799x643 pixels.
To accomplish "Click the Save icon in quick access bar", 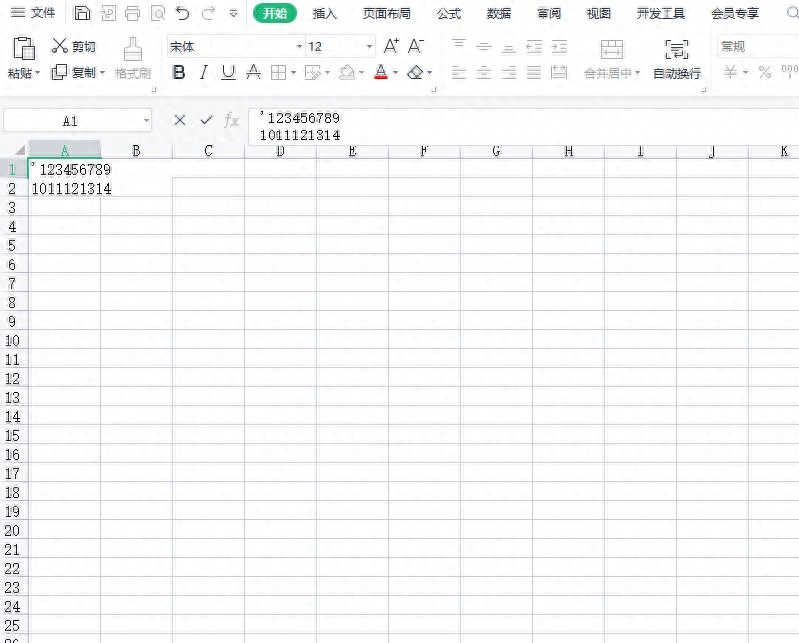I will (x=82, y=13).
